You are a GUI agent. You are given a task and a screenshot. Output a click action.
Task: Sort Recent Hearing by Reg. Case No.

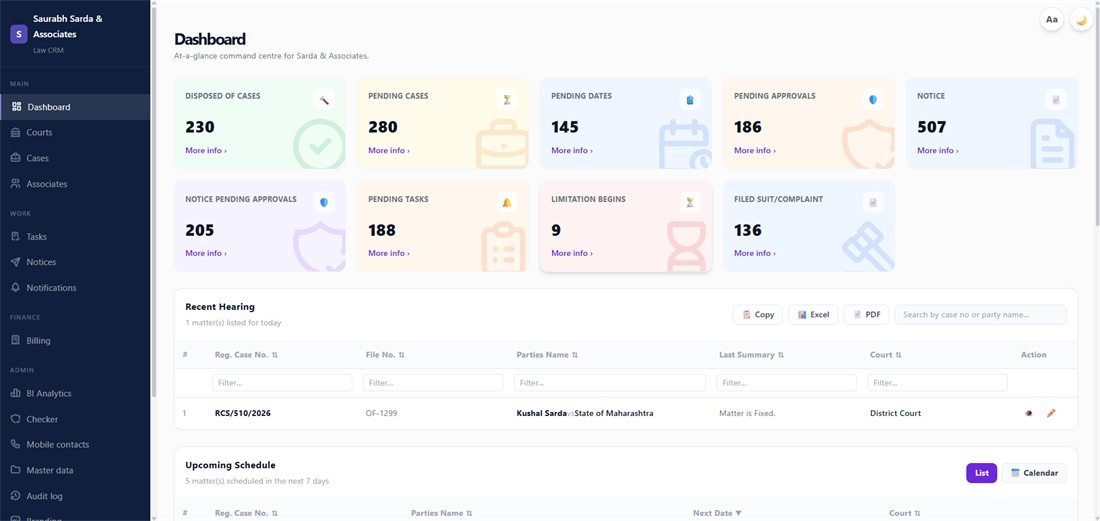[246, 355]
